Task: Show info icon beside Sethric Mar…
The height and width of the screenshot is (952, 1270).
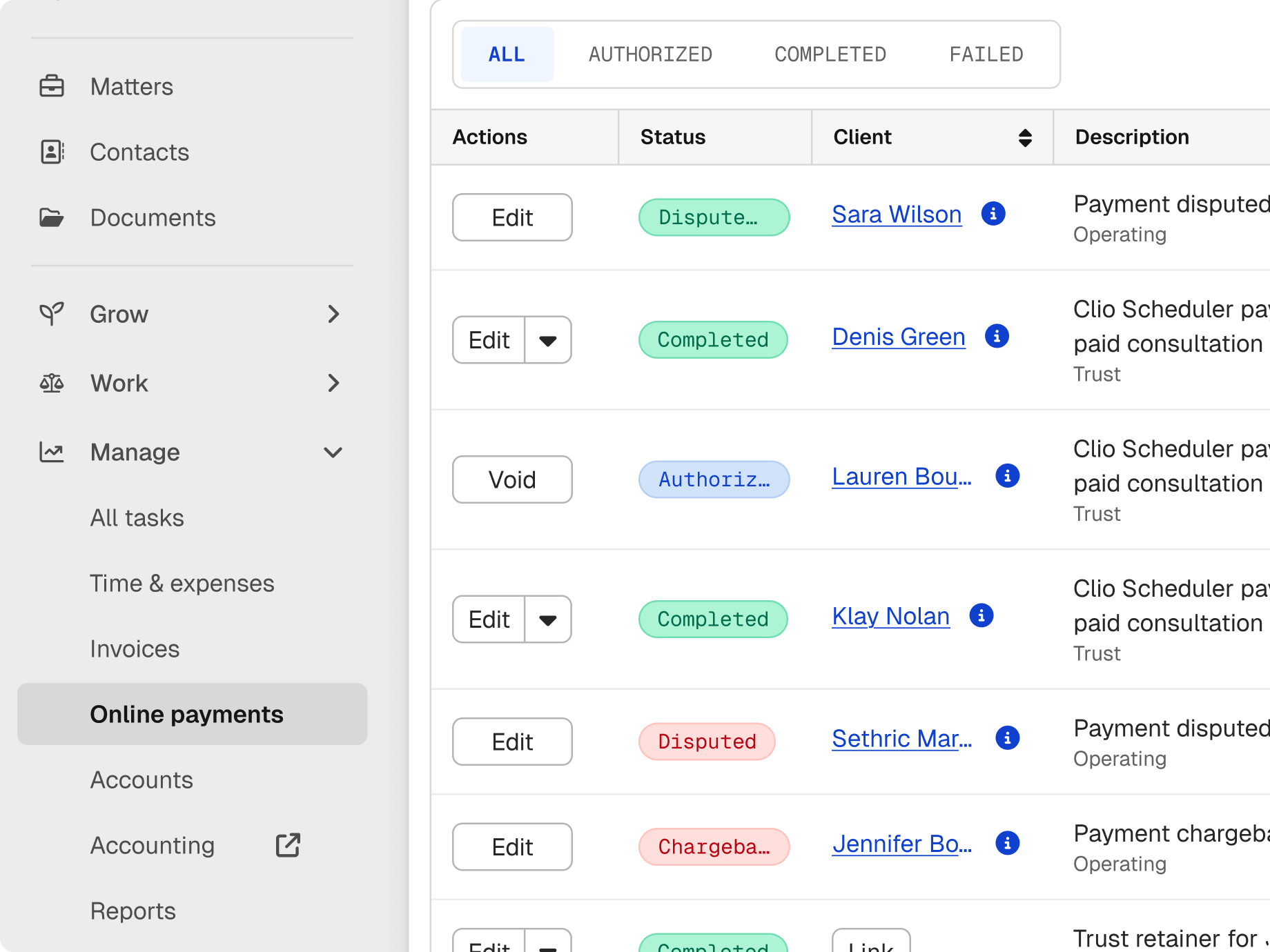Action: click(x=1008, y=737)
